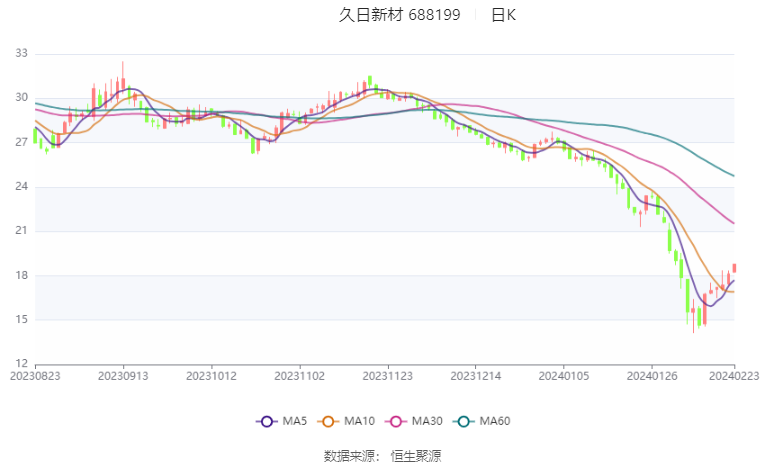Screen dimensions: 765x465
Task: Toggle the MA5 legend series
Action: pyautogui.click(x=282, y=421)
